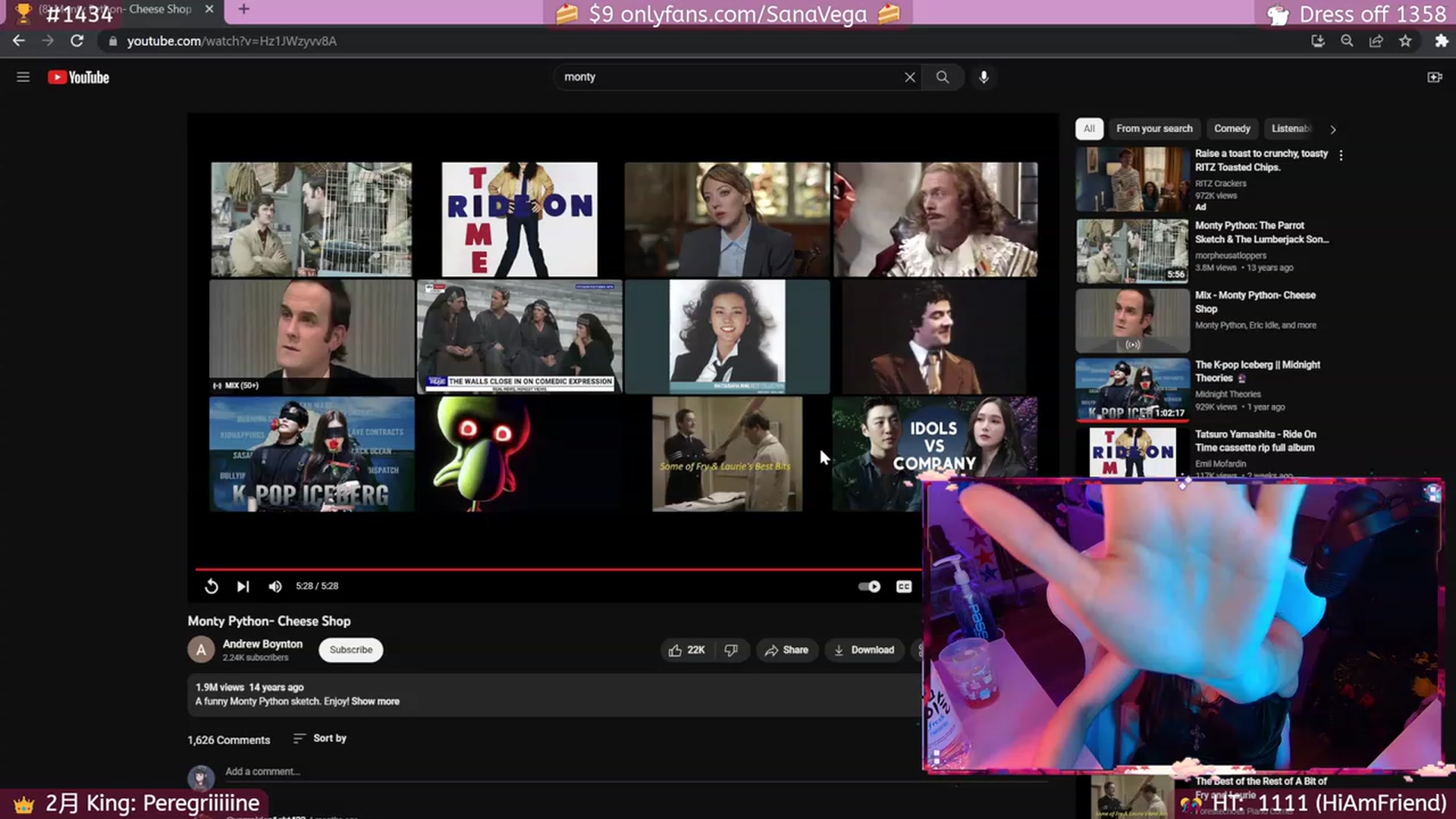Click the address bar URL
The image size is (1456, 819).
[231, 41]
